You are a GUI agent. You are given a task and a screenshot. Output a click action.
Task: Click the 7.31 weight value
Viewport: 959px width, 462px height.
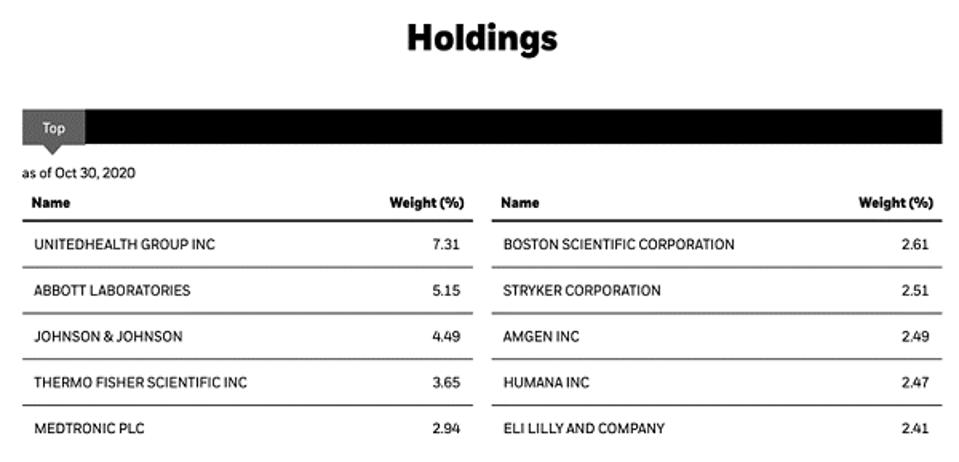[x=445, y=244]
